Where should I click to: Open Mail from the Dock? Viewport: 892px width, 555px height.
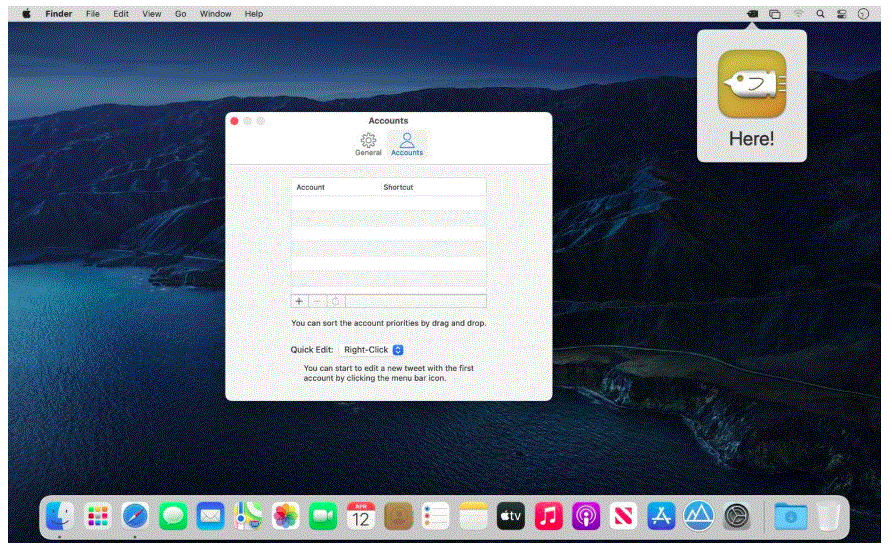(210, 517)
